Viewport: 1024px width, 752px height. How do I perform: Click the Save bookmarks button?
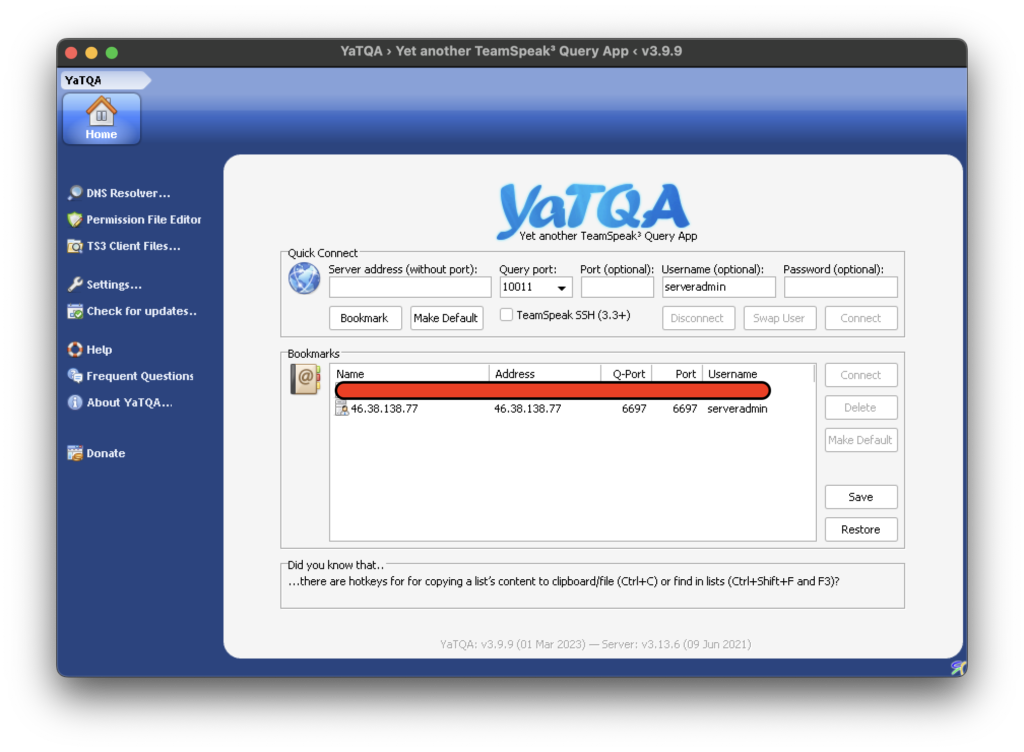(x=861, y=497)
